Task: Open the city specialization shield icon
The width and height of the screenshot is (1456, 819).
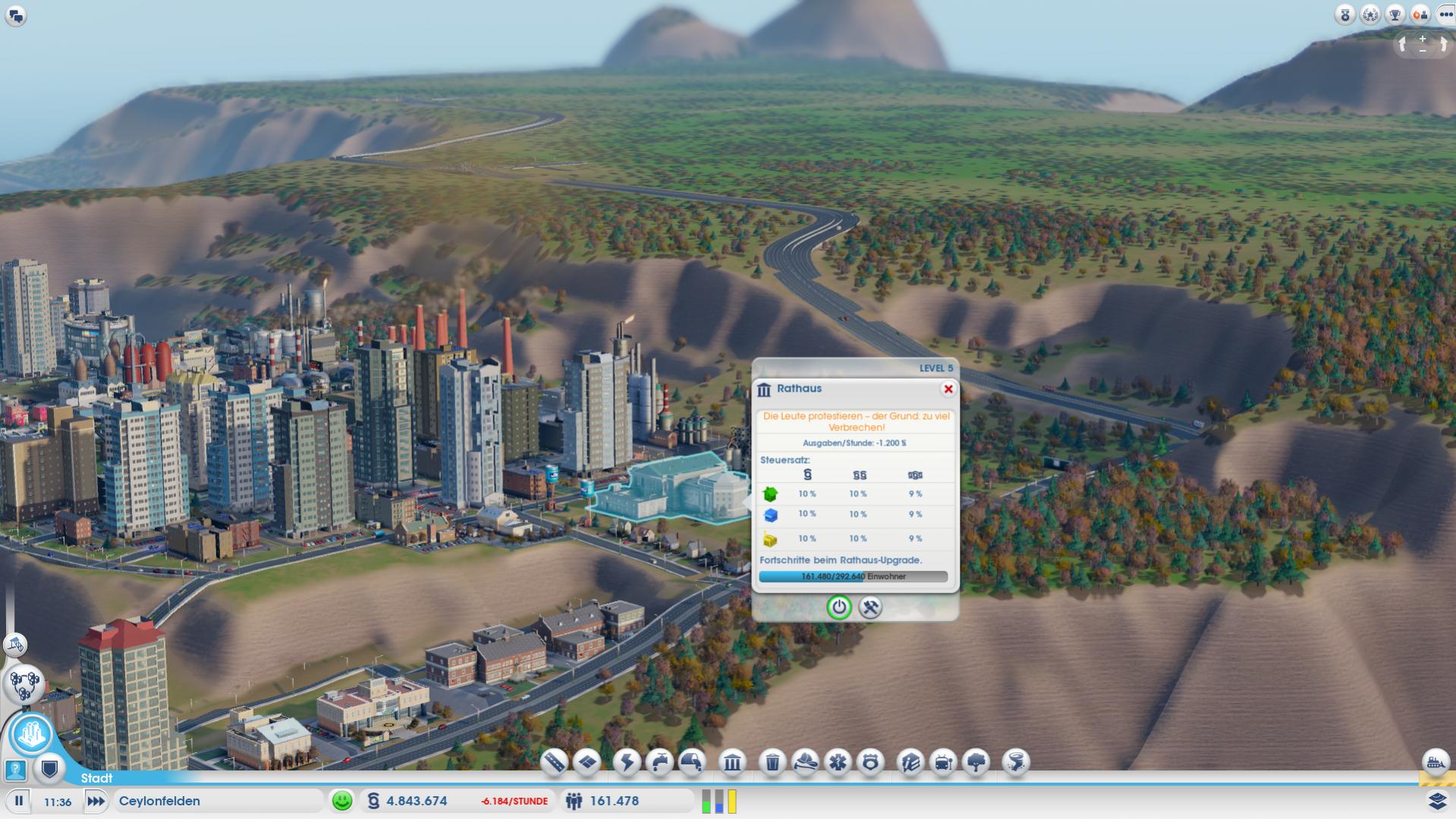Action: [50, 770]
